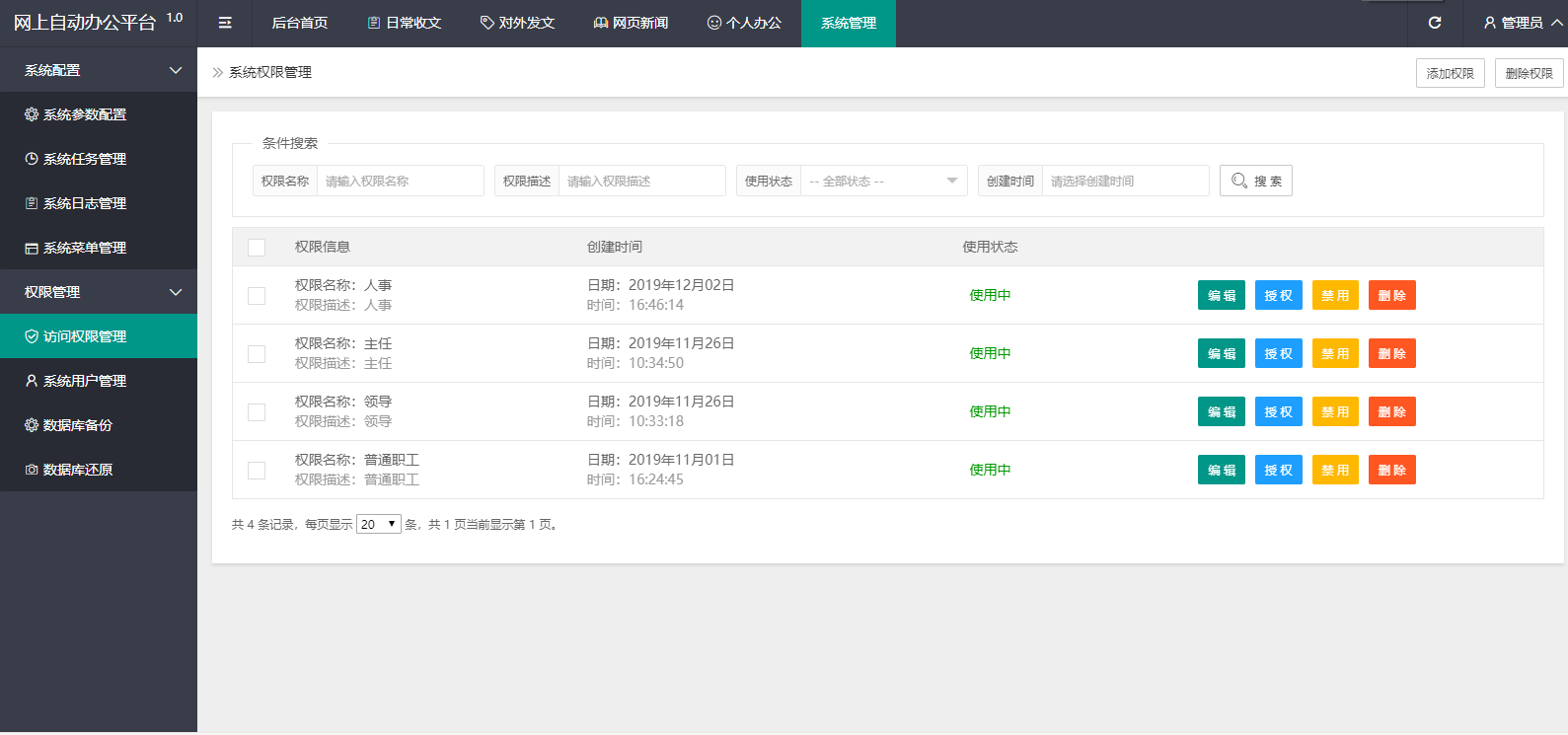Collapse the 系统配置 sidebar group
Screen dimensions: 1568x735
pos(99,70)
